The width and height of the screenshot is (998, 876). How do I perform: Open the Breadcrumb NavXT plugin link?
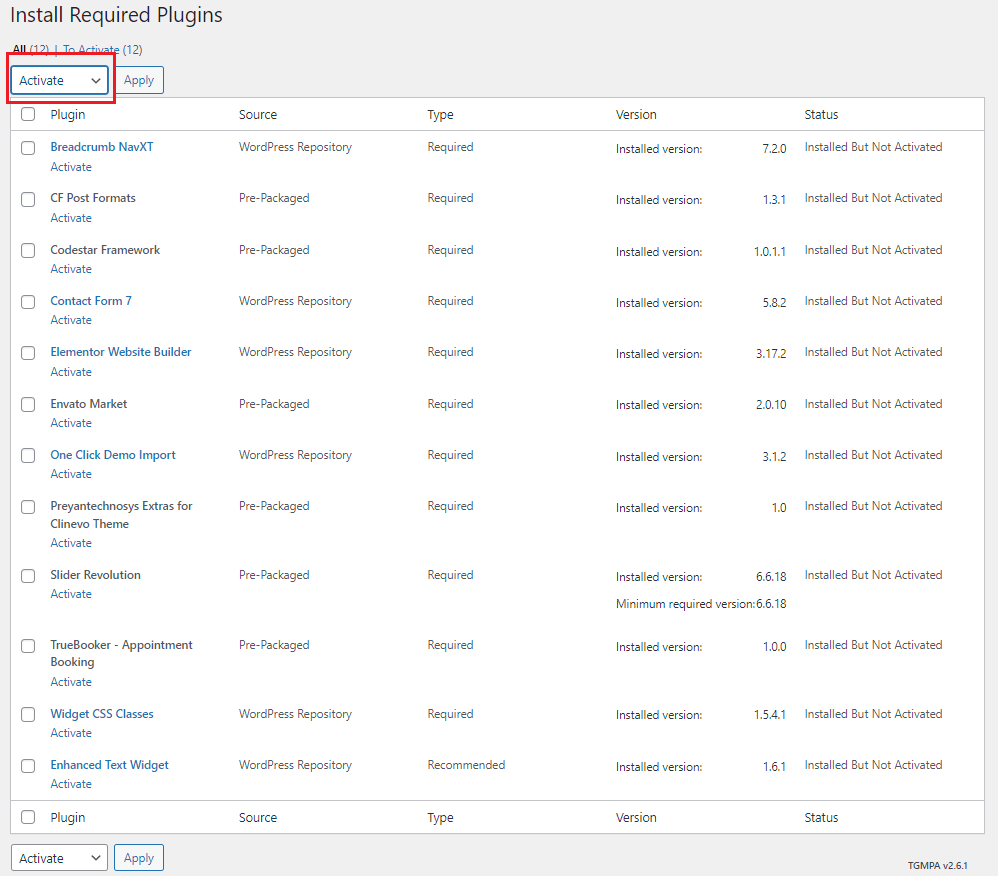pyautogui.click(x=102, y=146)
